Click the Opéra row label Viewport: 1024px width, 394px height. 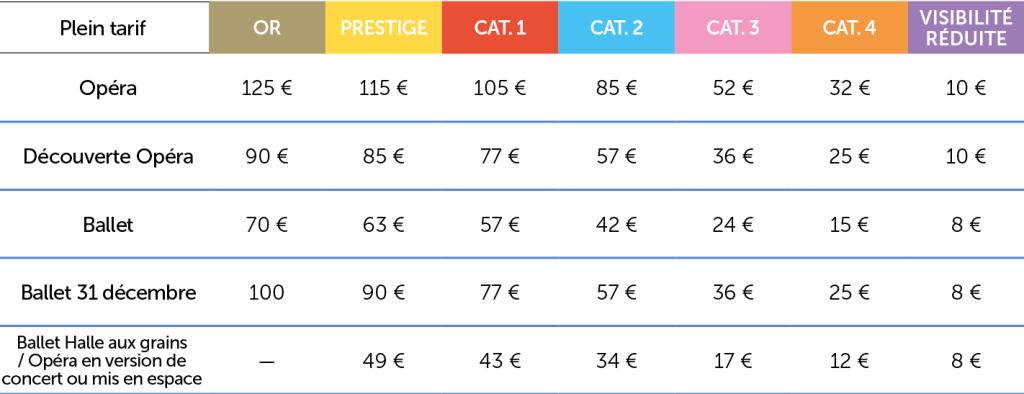click(108, 88)
